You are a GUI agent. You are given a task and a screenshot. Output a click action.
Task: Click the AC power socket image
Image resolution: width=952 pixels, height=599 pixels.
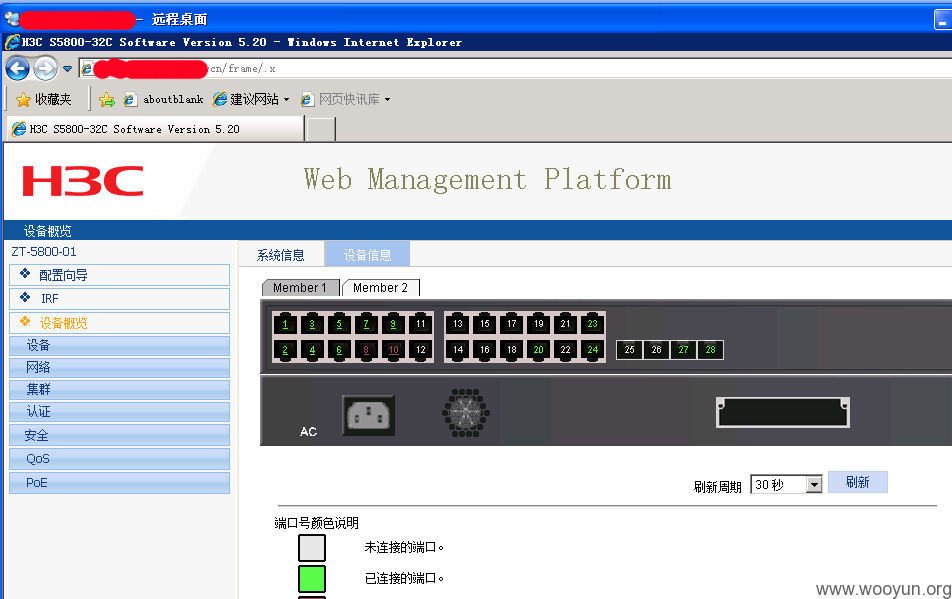point(369,416)
